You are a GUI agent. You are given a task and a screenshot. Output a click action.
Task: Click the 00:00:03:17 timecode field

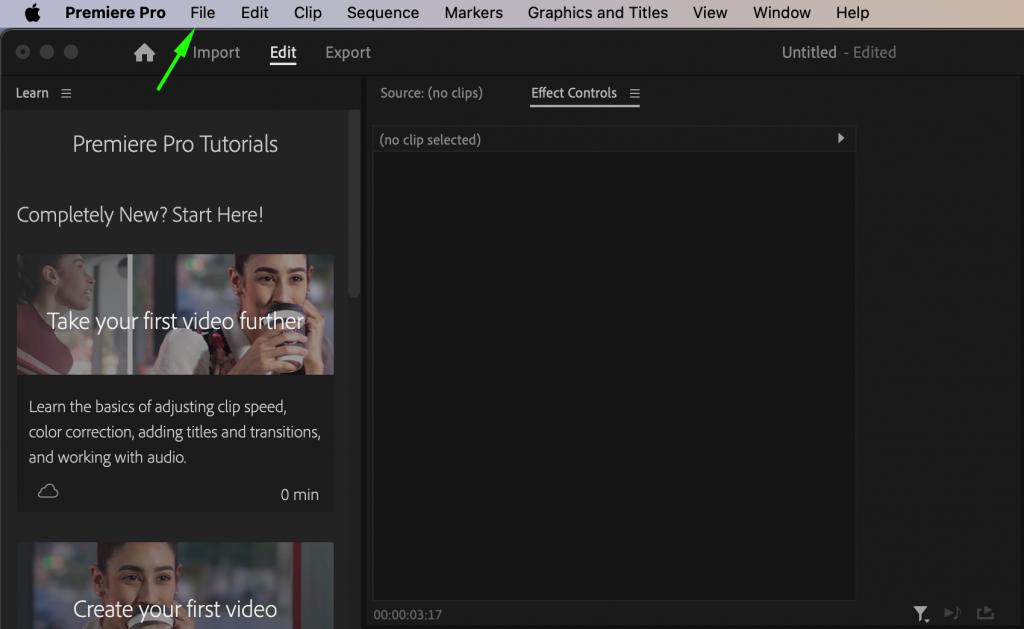(407, 613)
